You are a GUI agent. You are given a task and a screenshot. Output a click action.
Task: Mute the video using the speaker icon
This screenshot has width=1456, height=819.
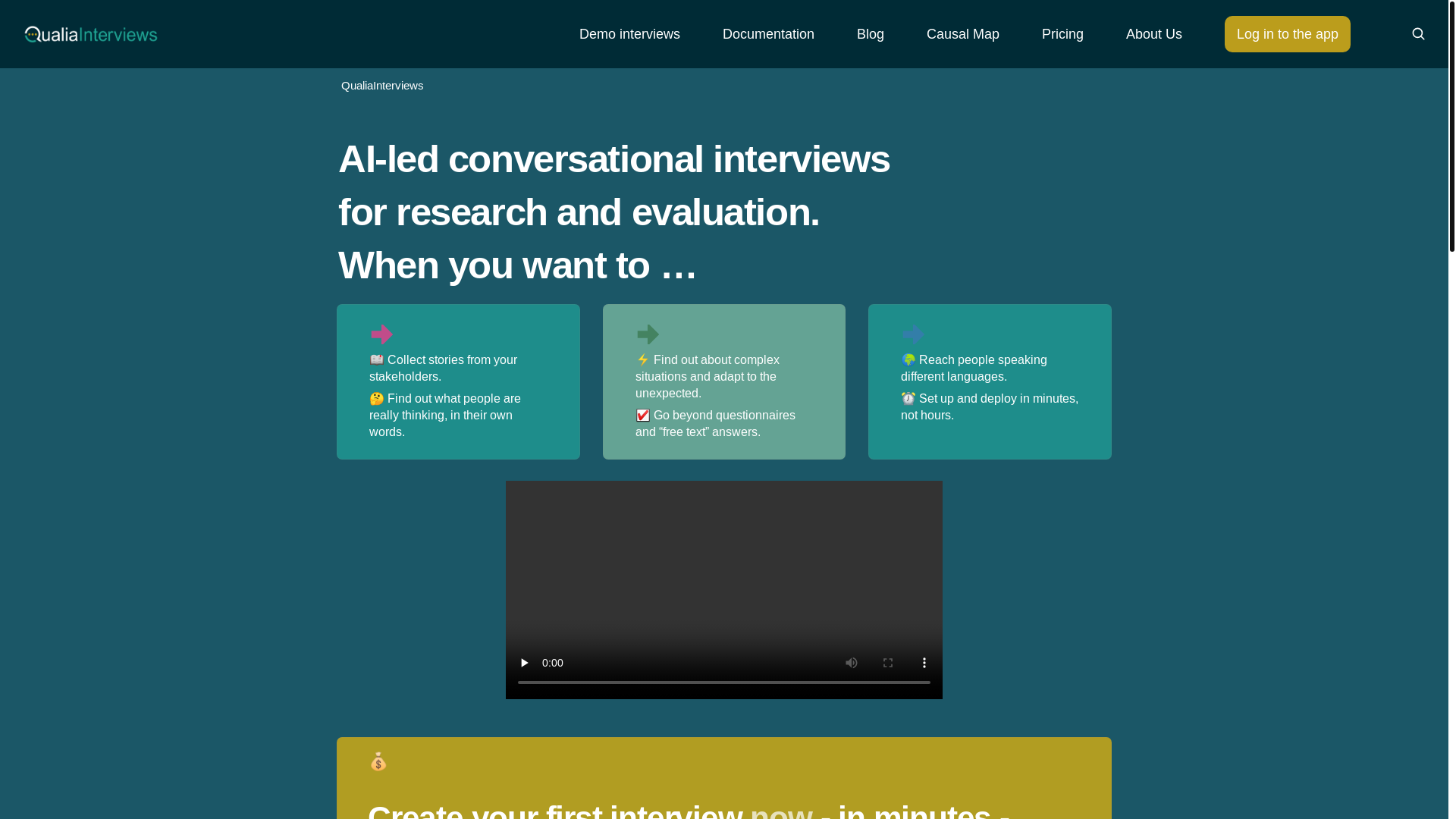coord(852,663)
